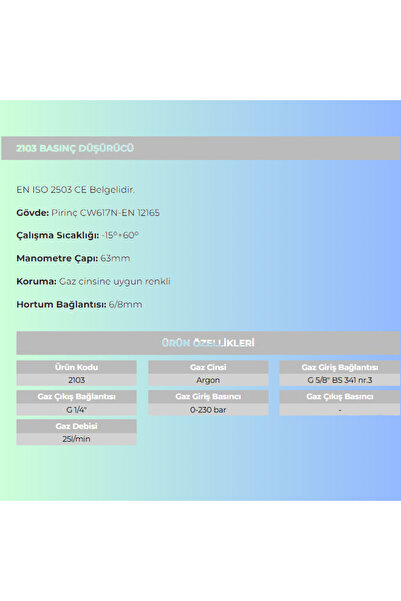Viewport: 401px width, 601px height.
Task: Click the 2103 Basınç Düşürücü title bar
Action: pyautogui.click(x=200, y=148)
